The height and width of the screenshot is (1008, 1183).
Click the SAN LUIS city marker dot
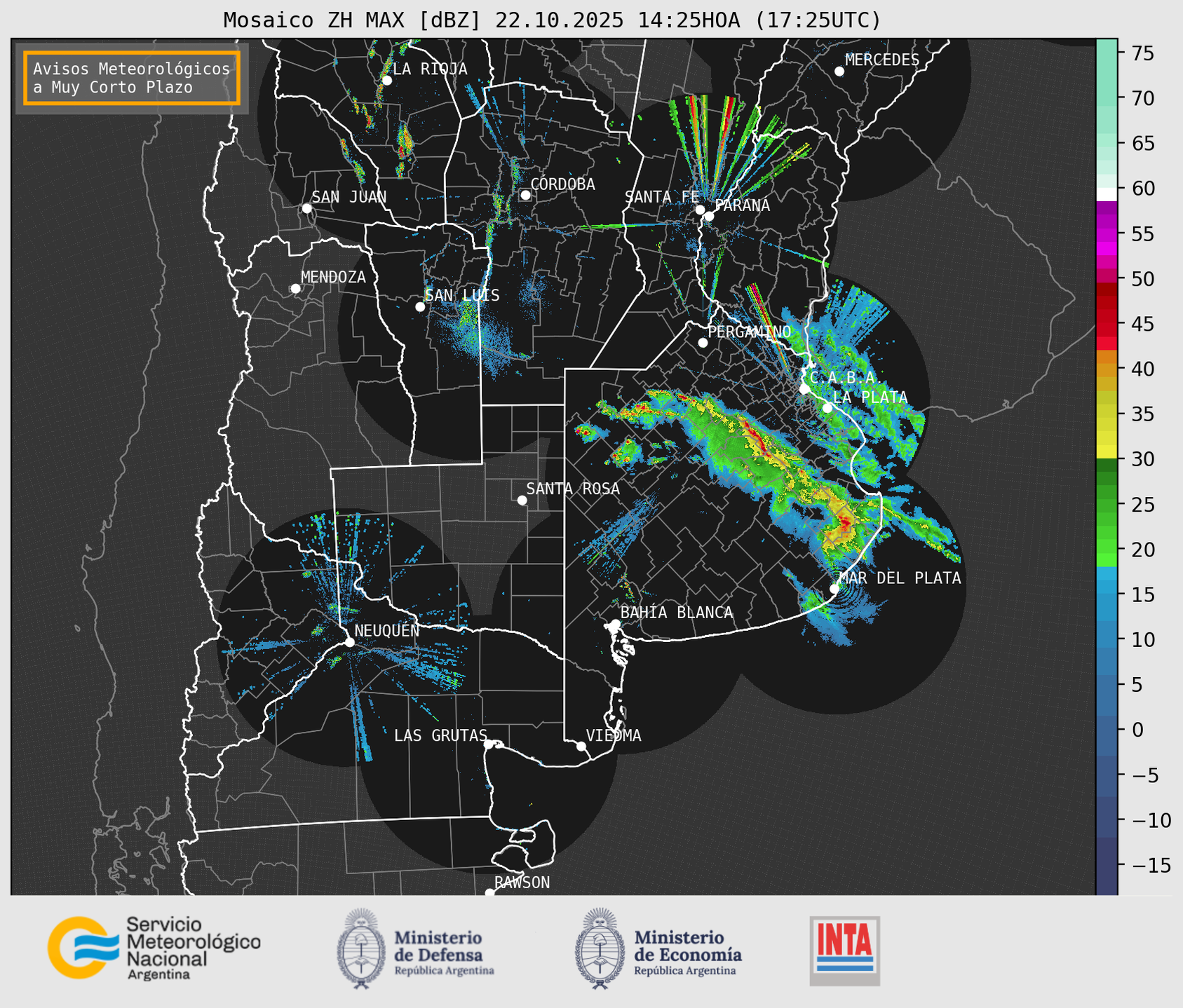tap(420, 307)
